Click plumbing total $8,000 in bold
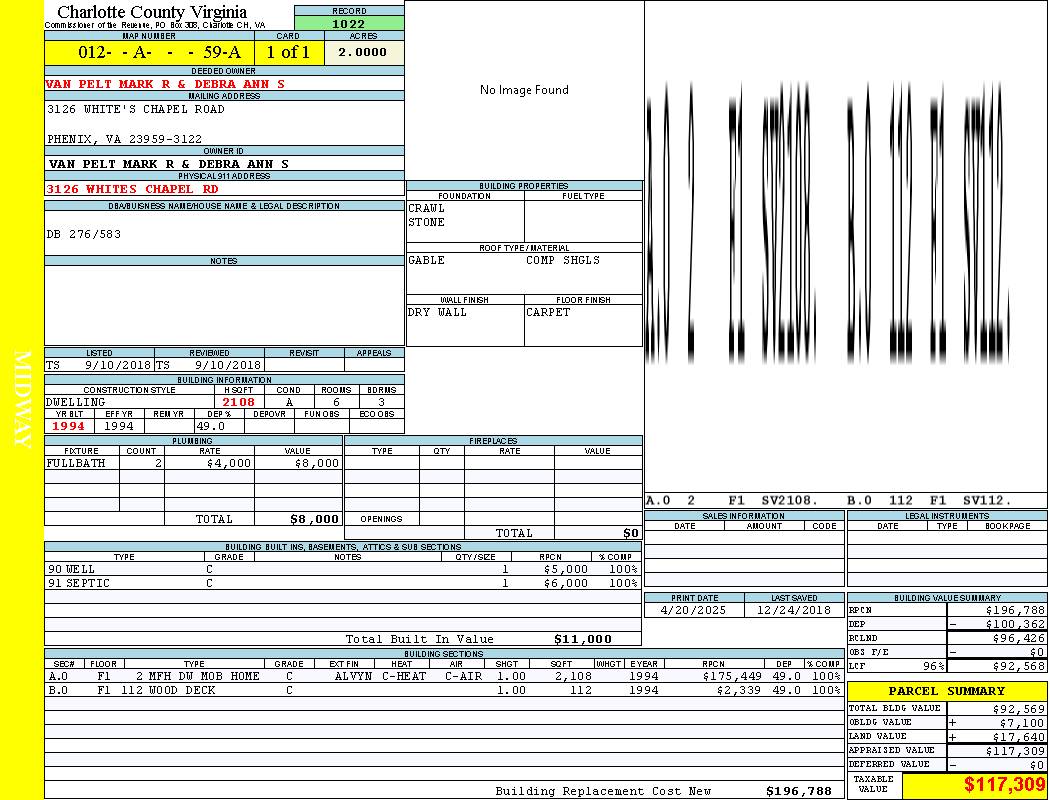This screenshot has height=800, width=1050. 314,519
